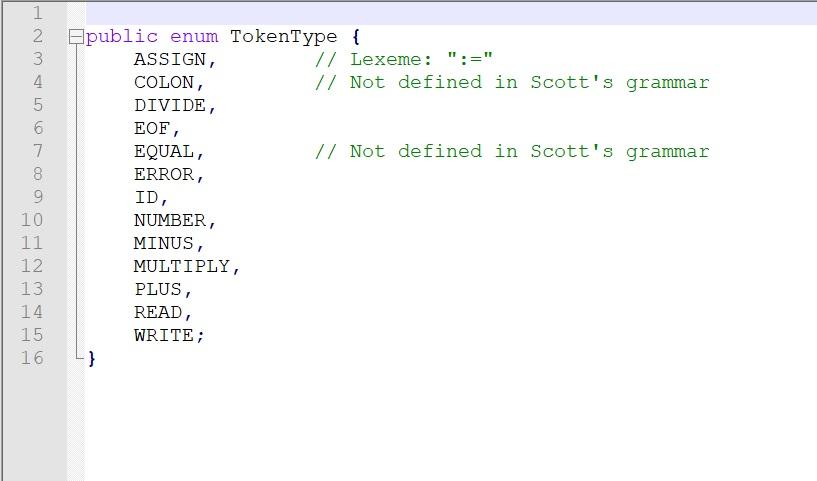Screen dimensions: 817x481
Task: Click line number 10 in the gutter
Action: [32, 220]
